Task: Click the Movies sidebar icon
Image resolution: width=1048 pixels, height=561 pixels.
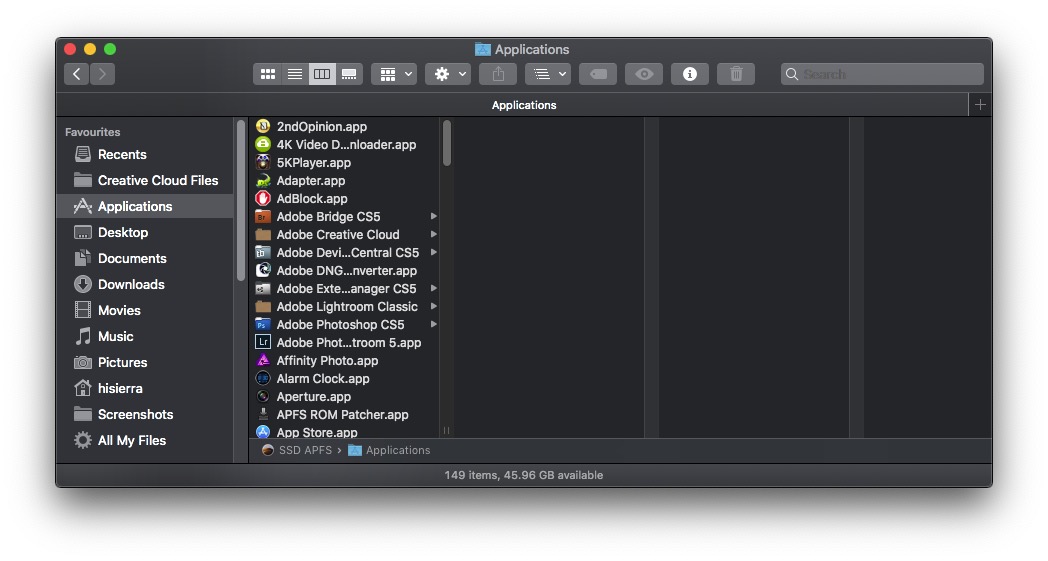Action: pyautogui.click(x=83, y=310)
